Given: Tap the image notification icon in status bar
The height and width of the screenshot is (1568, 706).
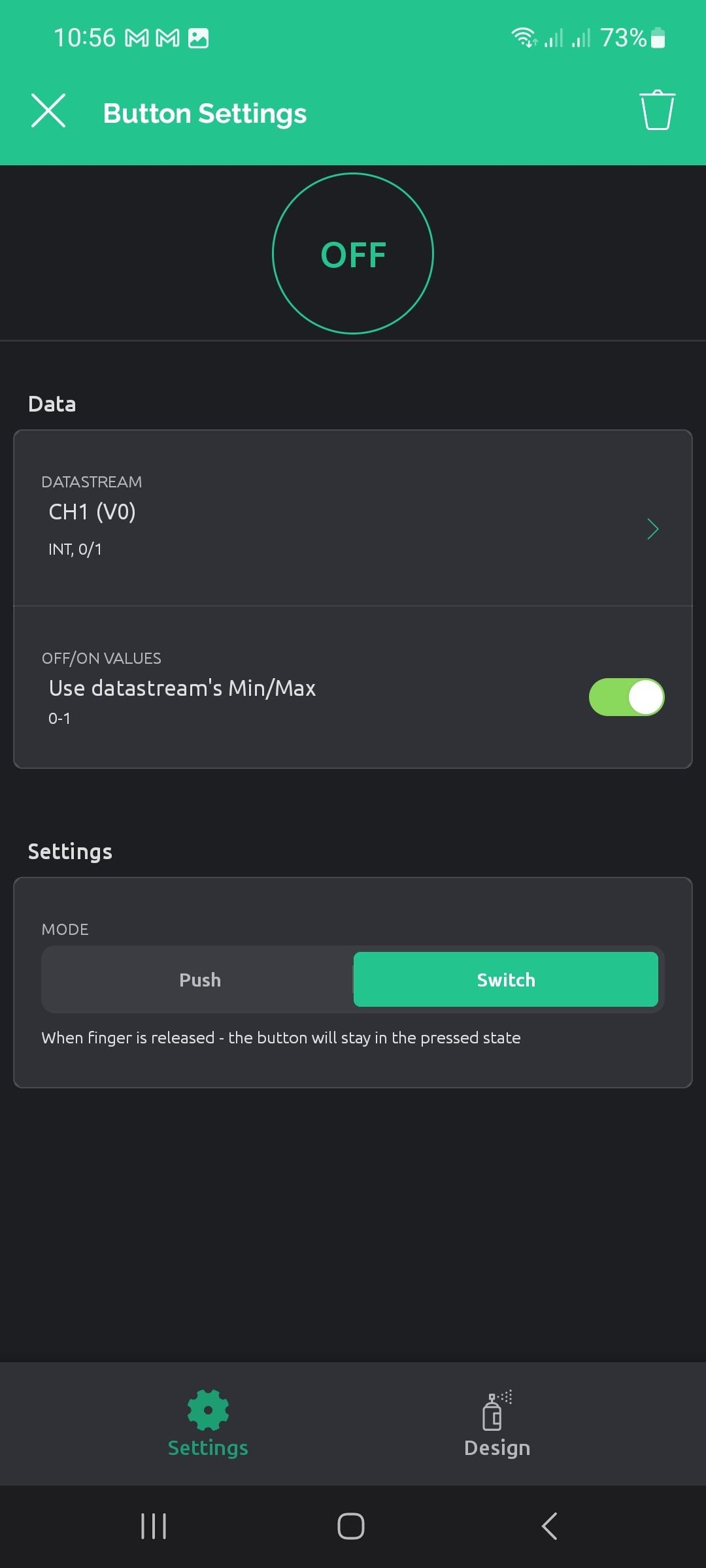Looking at the screenshot, I should click(x=198, y=39).
